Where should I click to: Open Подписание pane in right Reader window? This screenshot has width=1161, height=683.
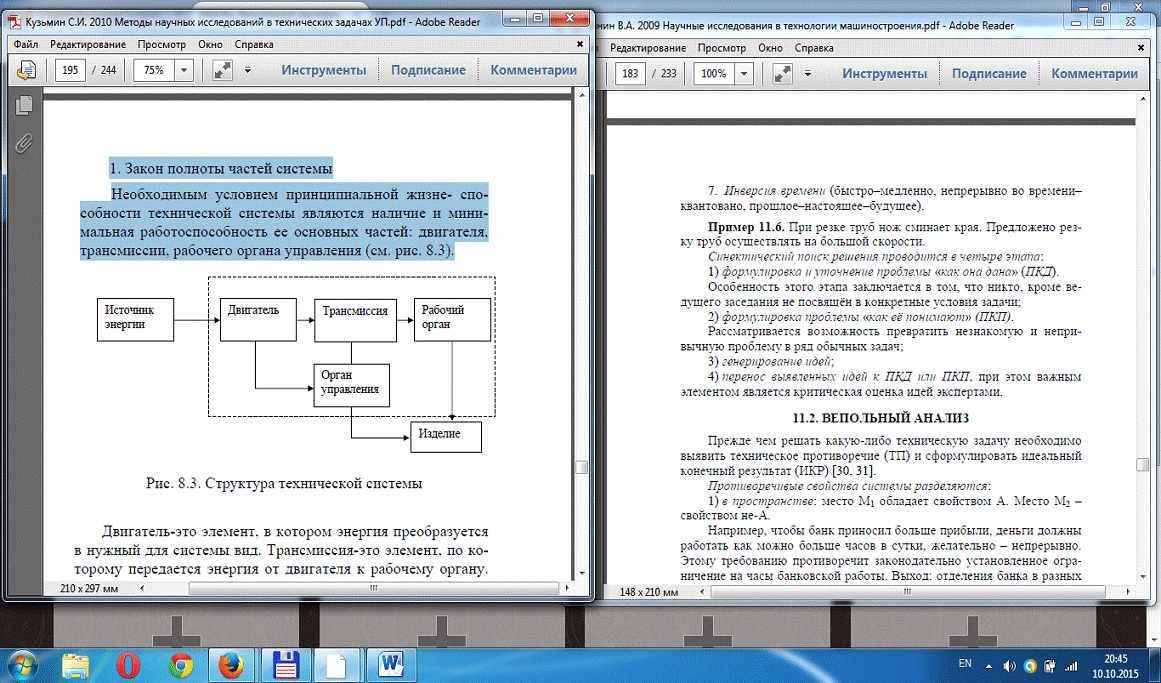click(989, 73)
